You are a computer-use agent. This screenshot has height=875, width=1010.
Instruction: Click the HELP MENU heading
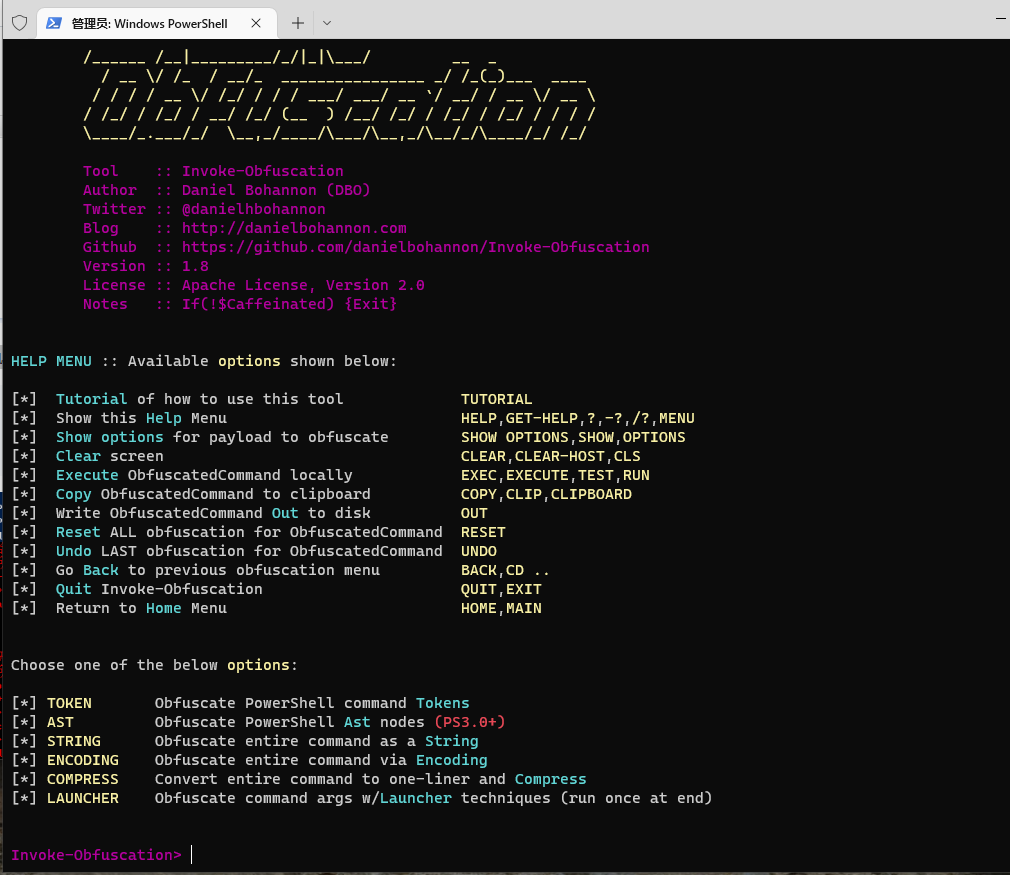51,361
